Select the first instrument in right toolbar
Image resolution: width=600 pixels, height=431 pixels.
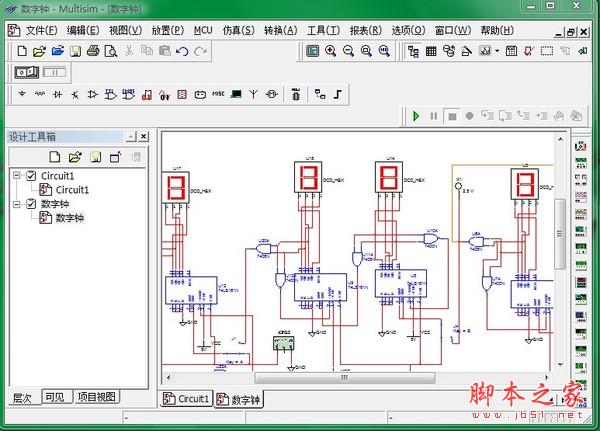tap(581, 146)
